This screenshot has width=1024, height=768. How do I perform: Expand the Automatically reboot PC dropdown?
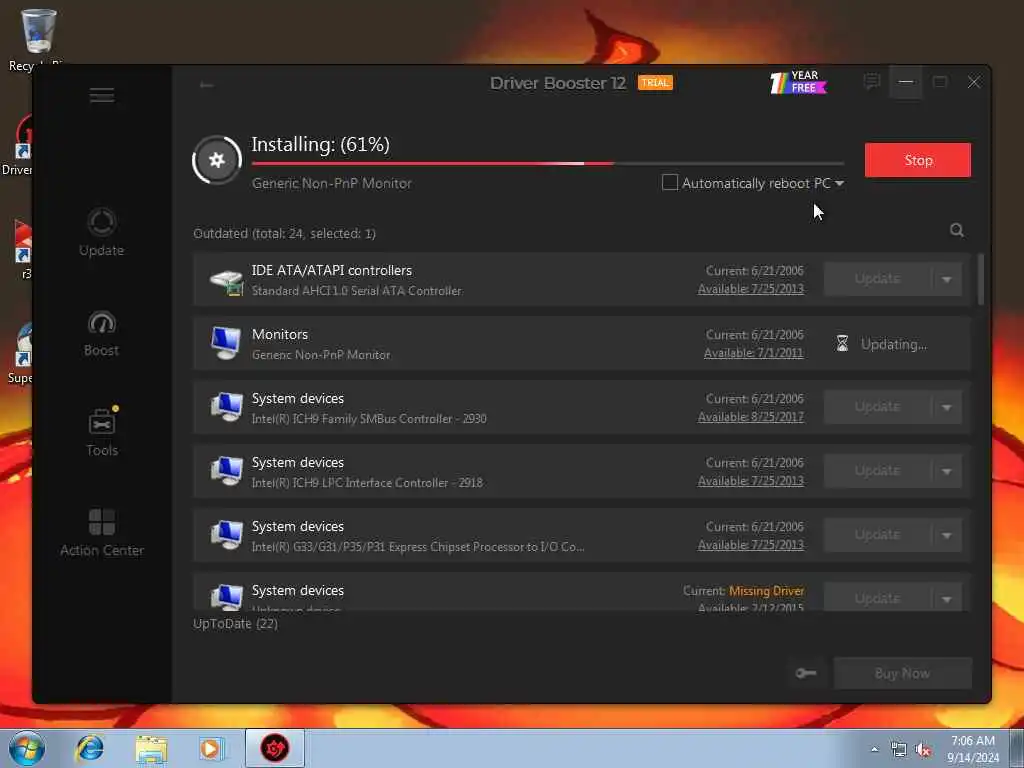pyautogui.click(x=839, y=184)
